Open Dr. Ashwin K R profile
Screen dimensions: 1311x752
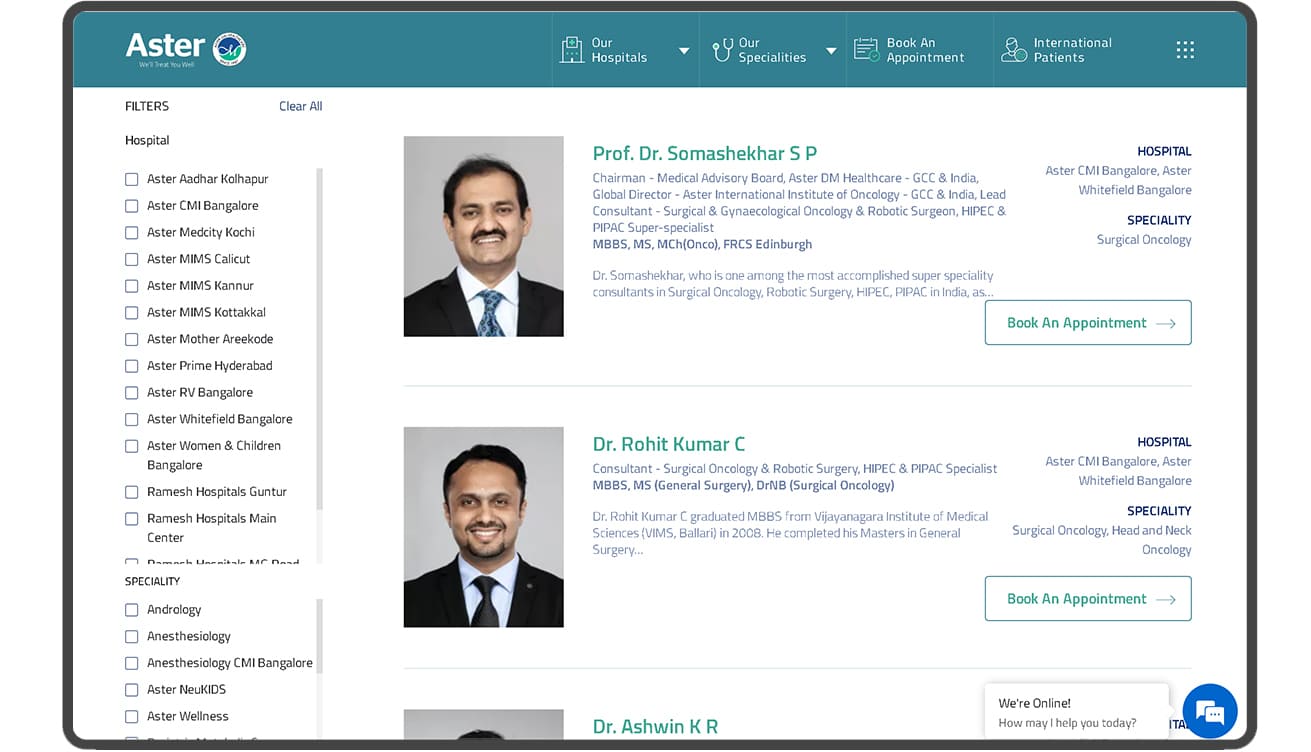(x=655, y=727)
